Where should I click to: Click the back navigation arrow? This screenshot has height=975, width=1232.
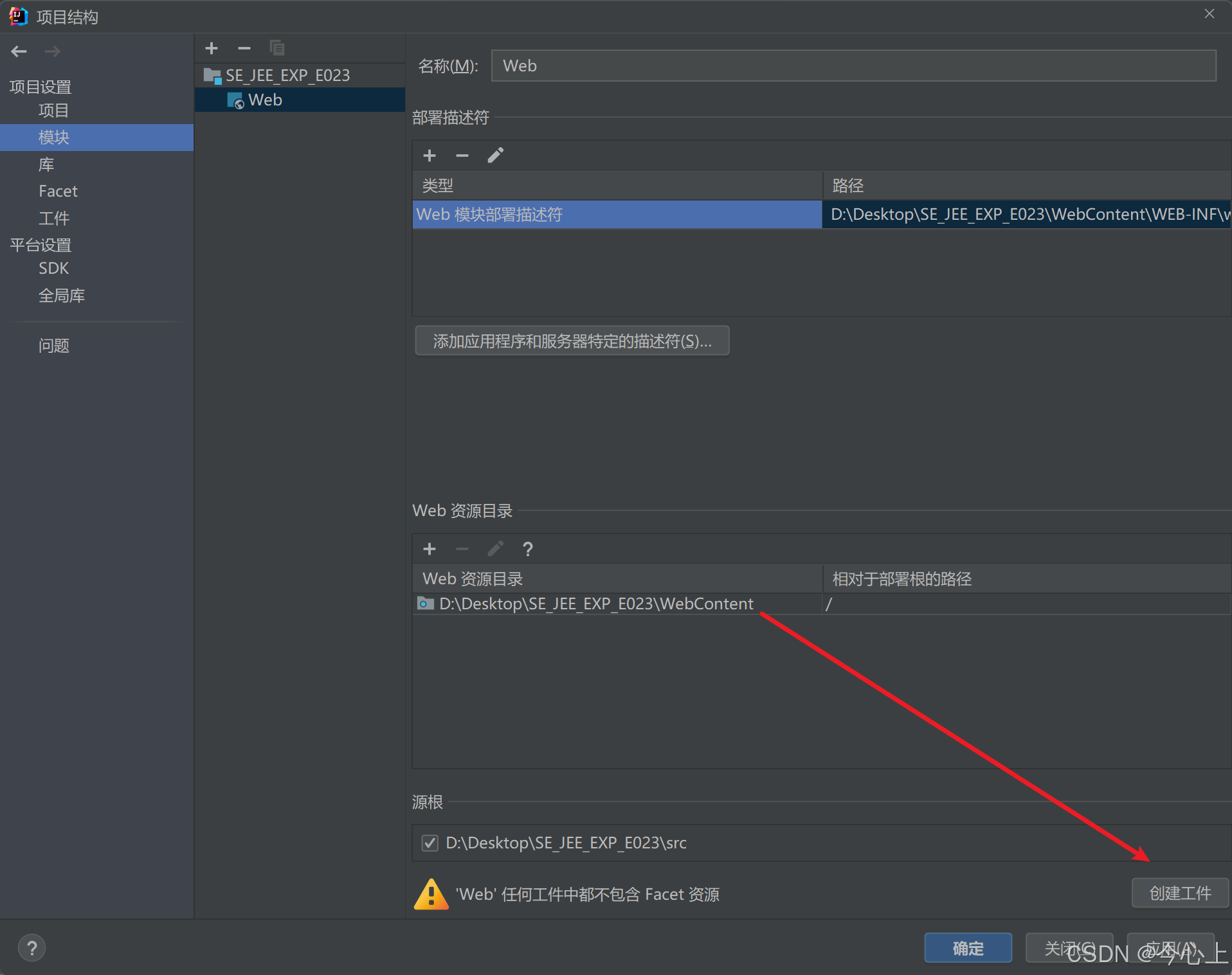[x=19, y=51]
